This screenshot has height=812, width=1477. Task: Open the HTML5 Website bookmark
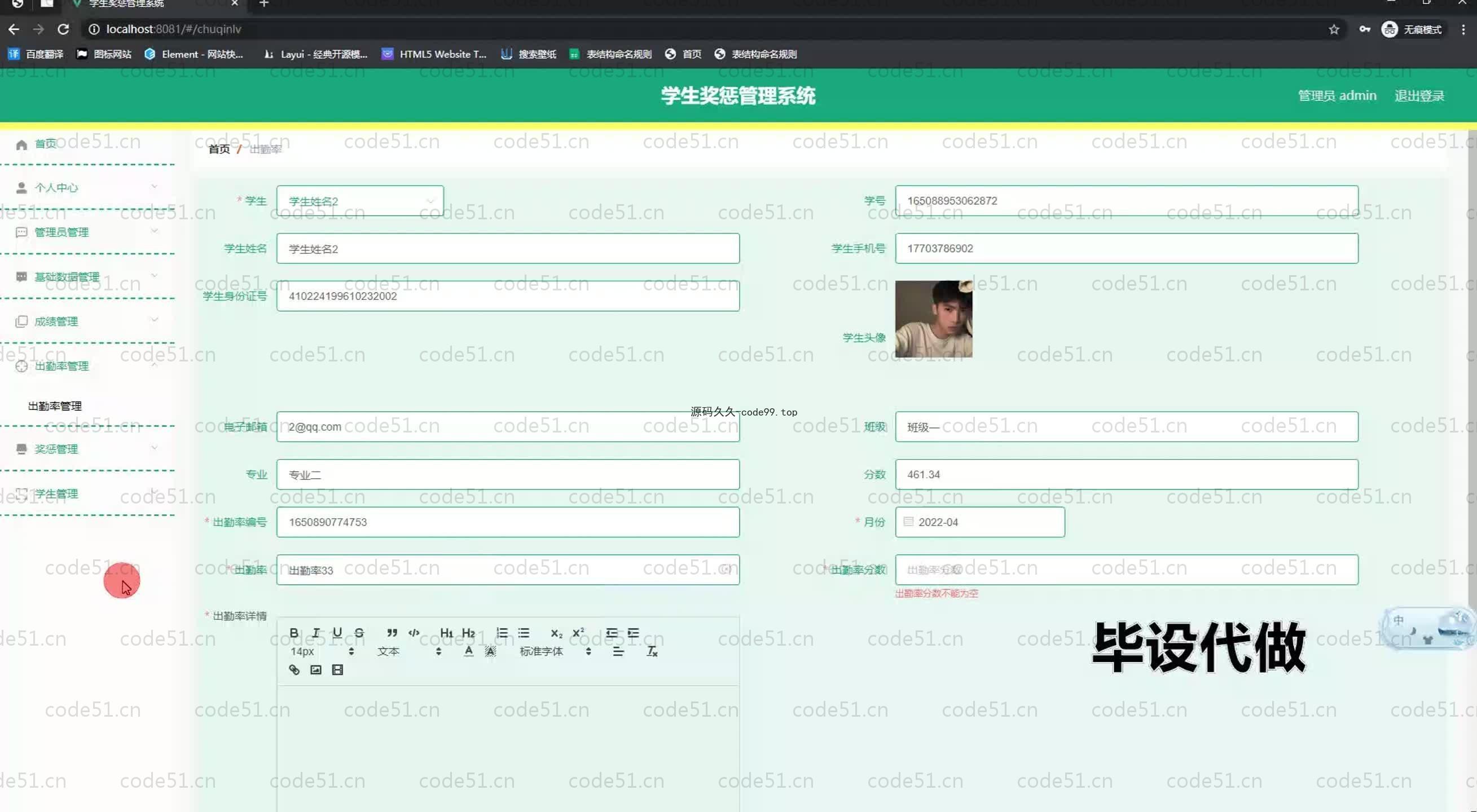[x=434, y=54]
